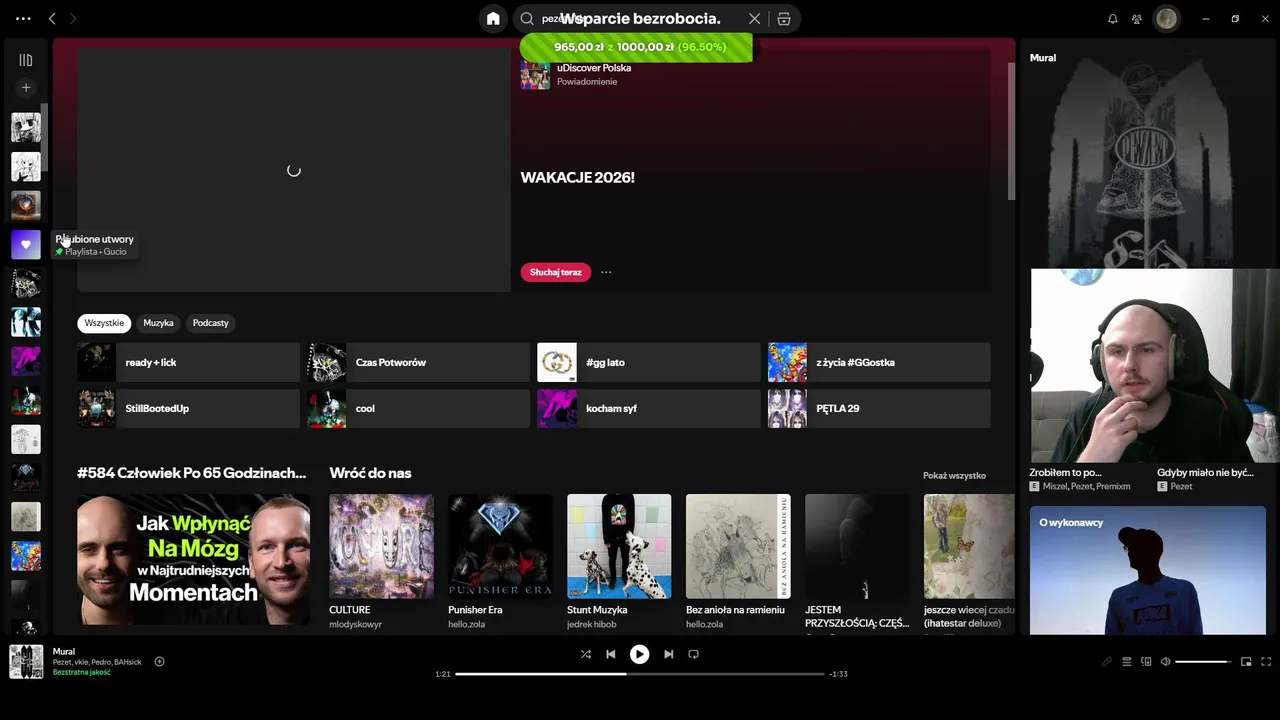The width and height of the screenshot is (1280, 720).
Task: Open the Czas Potworów shortcut
Action: pos(419,362)
